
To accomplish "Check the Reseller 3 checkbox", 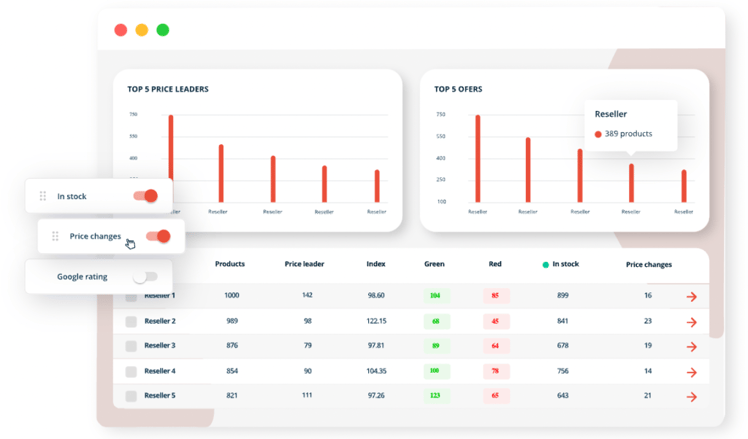I will tap(131, 346).
